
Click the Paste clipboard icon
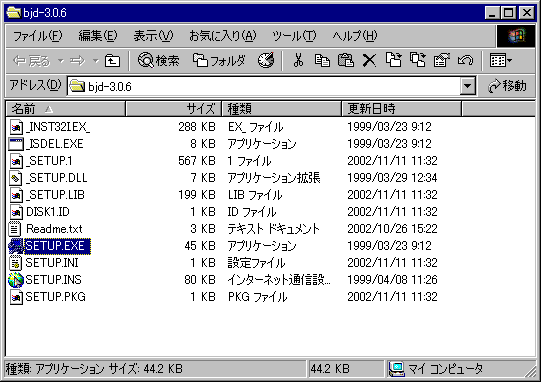coord(346,60)
